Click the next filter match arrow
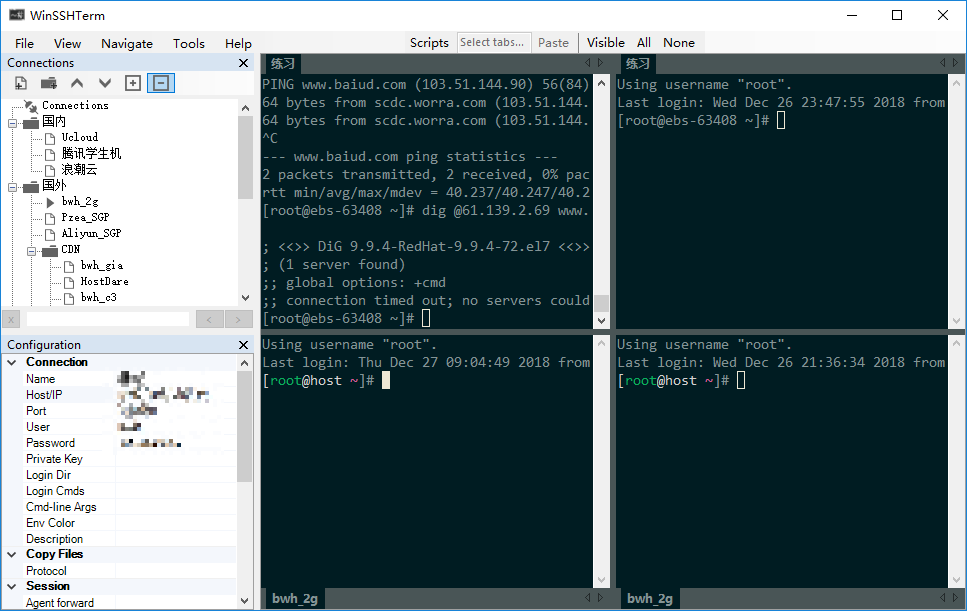The height and width of the screenshot is (611, 967). point(239,319)
